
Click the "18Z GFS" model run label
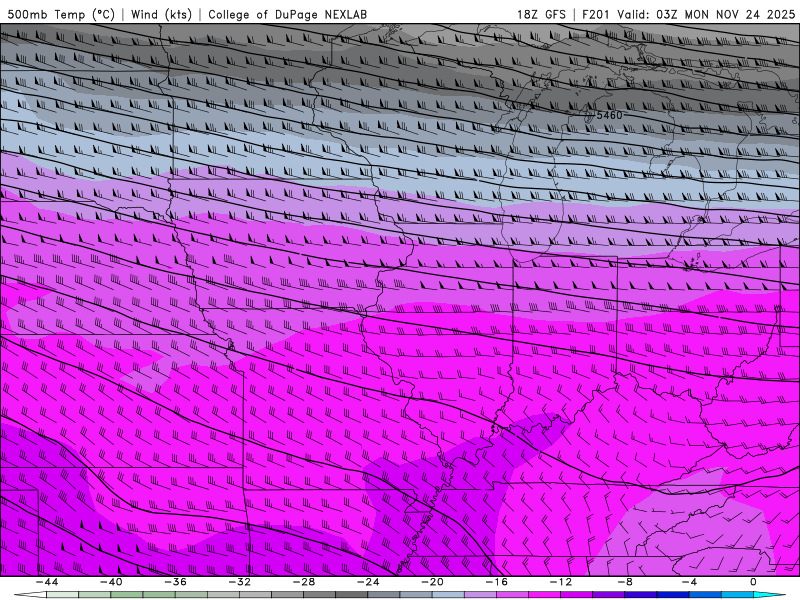pyautogui.click(x=541, y=14)
